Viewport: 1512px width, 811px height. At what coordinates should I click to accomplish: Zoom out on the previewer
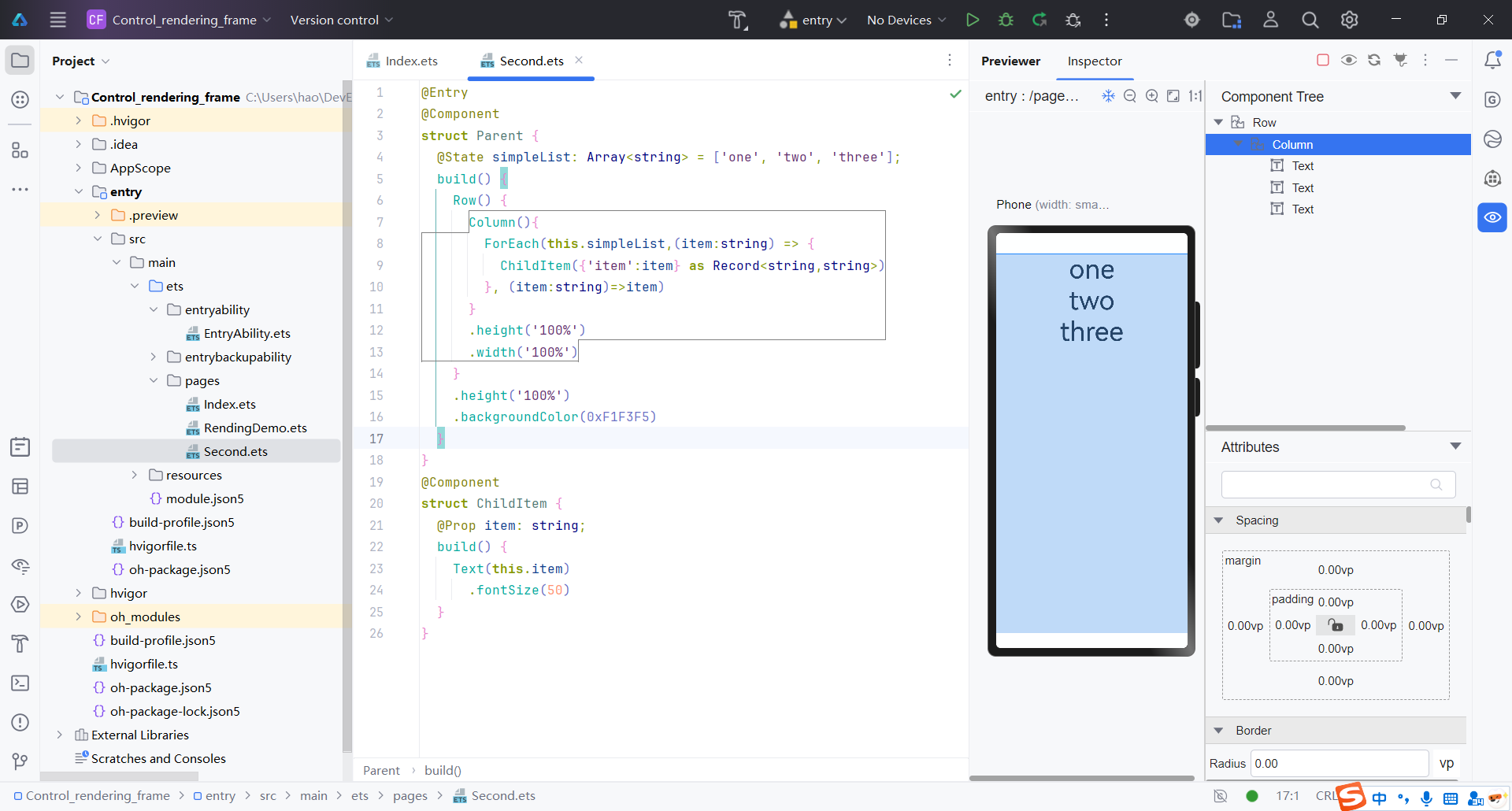tap(1130, 96)
